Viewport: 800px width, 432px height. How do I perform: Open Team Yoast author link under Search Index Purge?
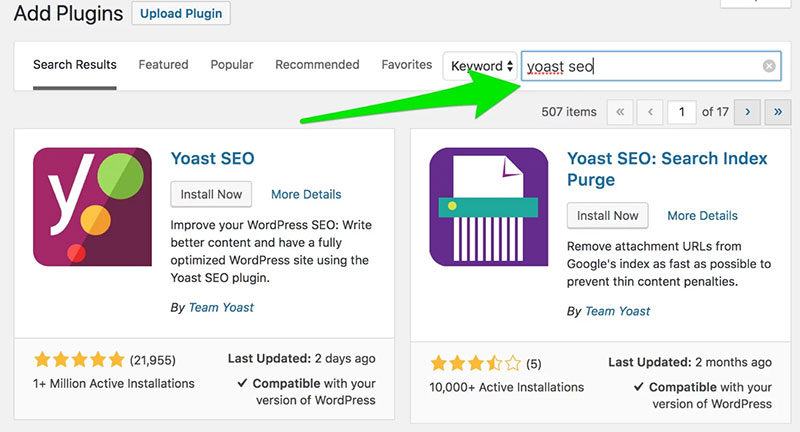(617, 311)
